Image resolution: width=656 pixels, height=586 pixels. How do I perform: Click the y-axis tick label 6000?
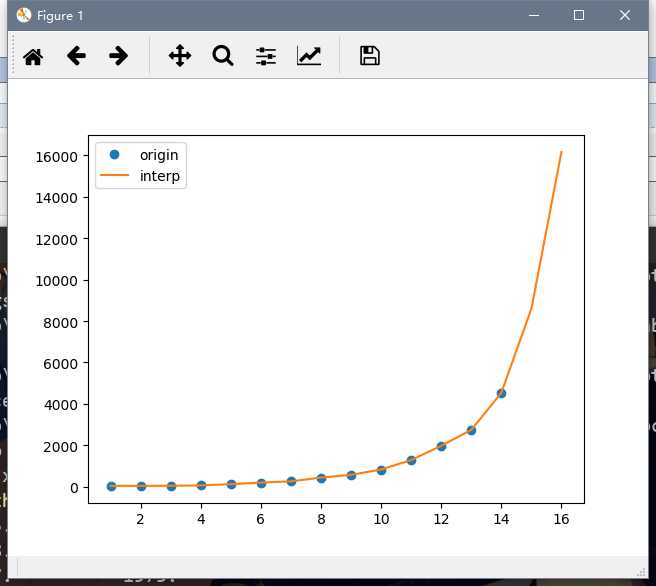click(60, 364)
